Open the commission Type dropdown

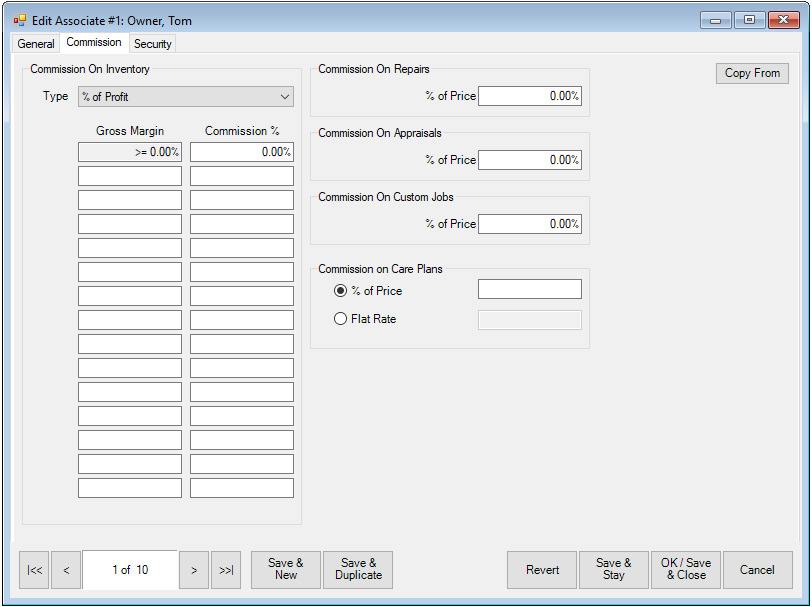[x=186, y=97]
